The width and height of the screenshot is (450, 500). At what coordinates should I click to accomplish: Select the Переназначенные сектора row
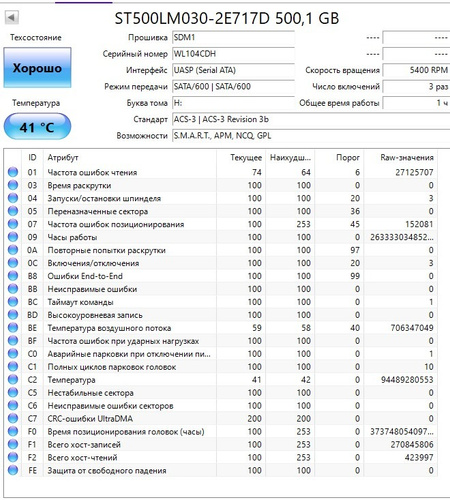pos(221,211)
